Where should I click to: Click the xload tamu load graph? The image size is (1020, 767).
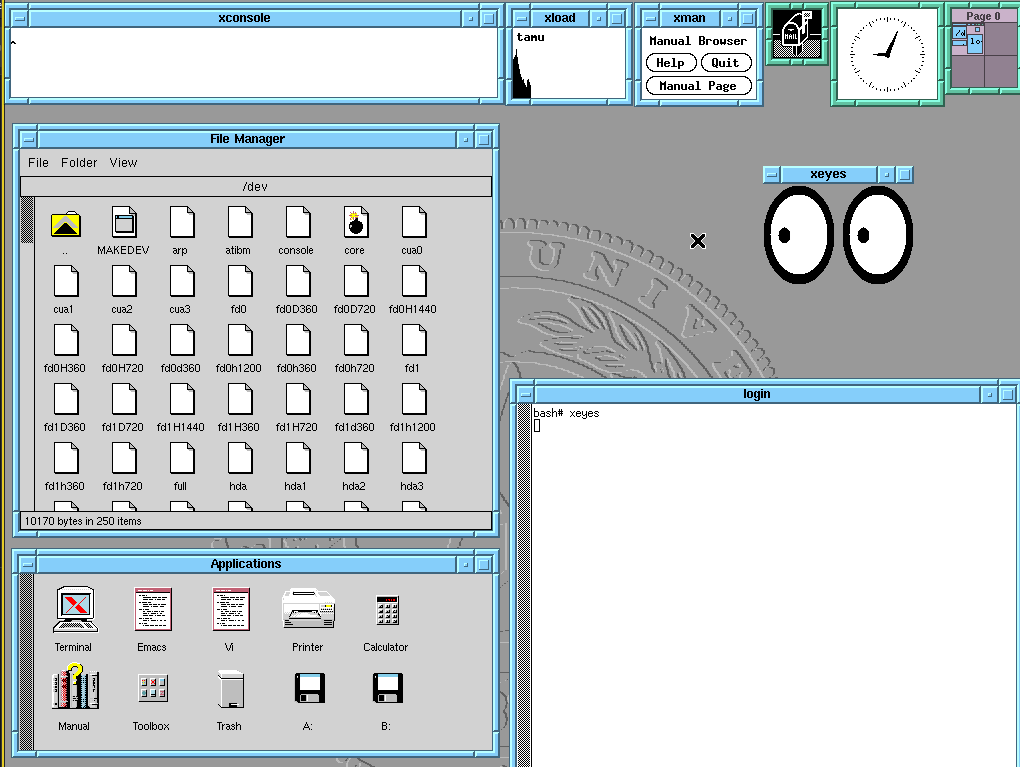click(569, 64)
